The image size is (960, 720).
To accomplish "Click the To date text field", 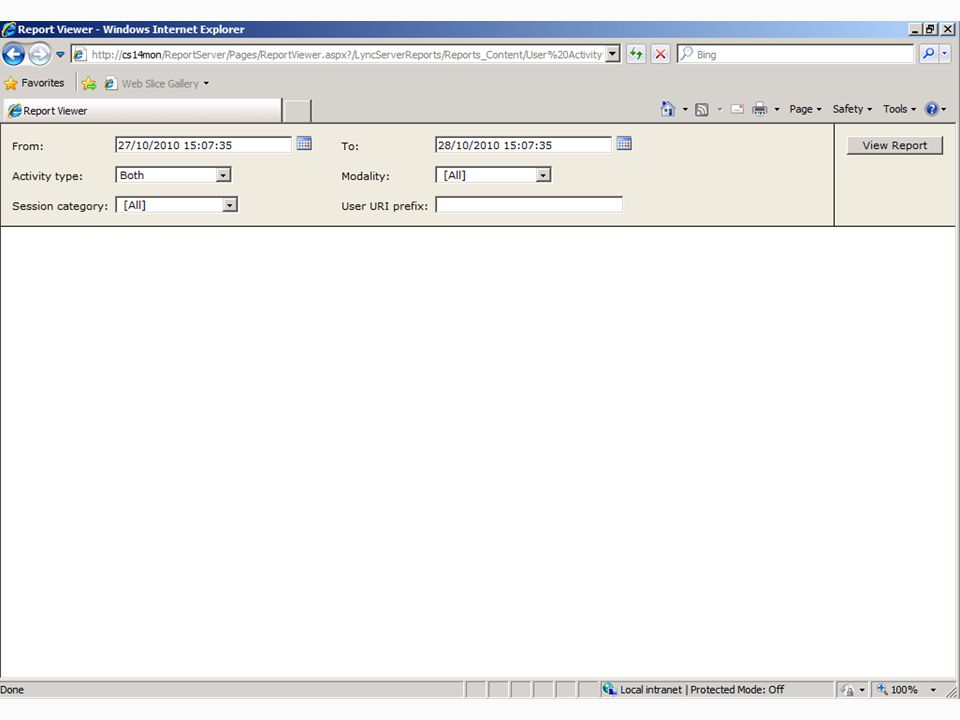I will coord(523,145).
